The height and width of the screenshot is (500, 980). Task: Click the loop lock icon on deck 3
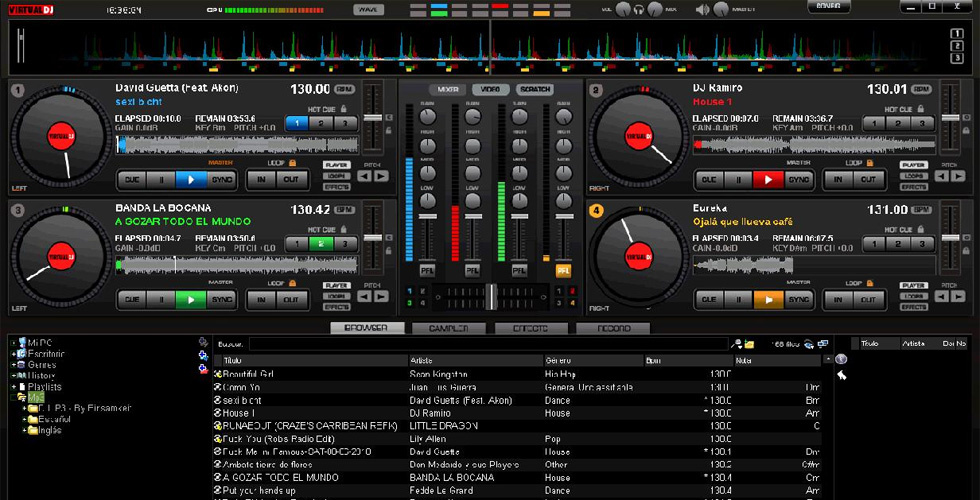coord(292,283)
